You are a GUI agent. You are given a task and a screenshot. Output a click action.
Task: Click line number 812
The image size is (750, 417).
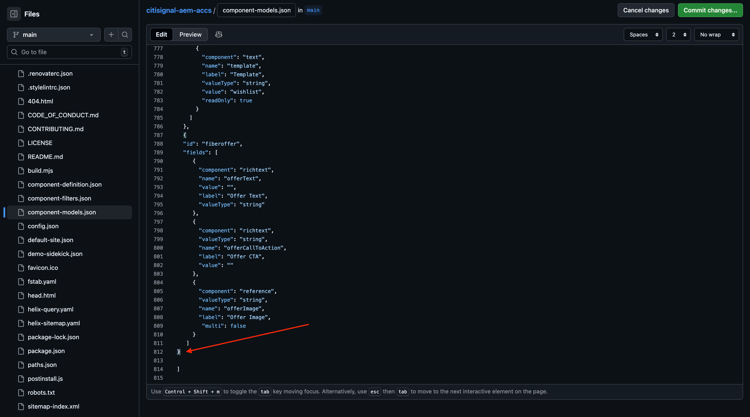pyautogui.click(x=158, y=352)
